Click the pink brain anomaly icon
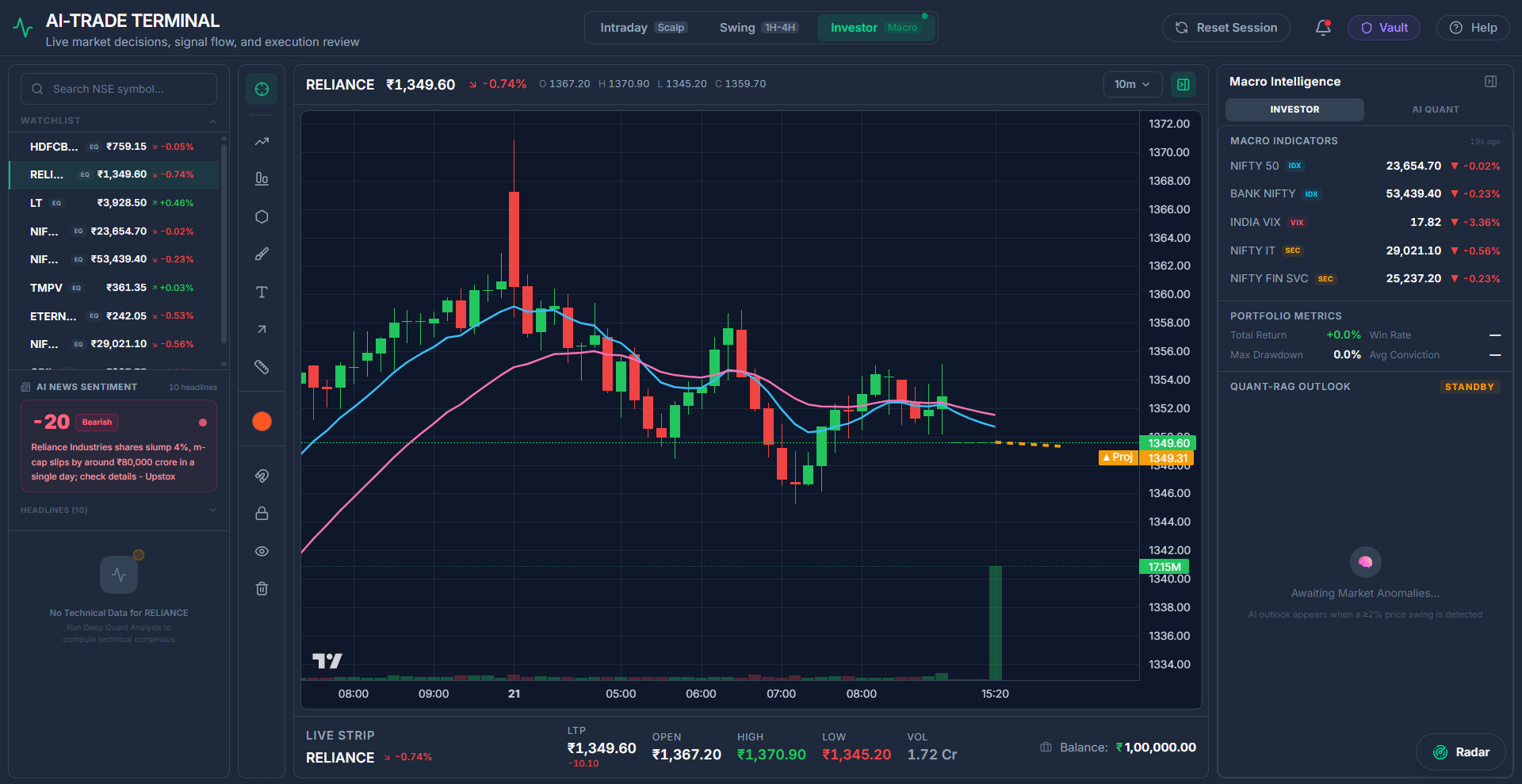This screenshot has height=784, width=1522. tap(1365, 562)
